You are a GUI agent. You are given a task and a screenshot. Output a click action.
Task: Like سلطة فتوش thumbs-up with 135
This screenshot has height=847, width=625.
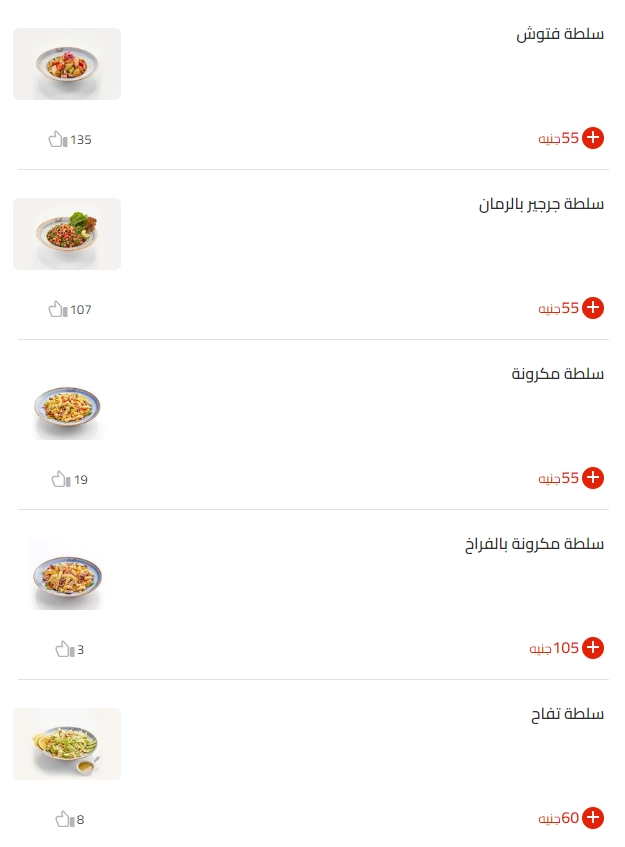pos(58,139)
